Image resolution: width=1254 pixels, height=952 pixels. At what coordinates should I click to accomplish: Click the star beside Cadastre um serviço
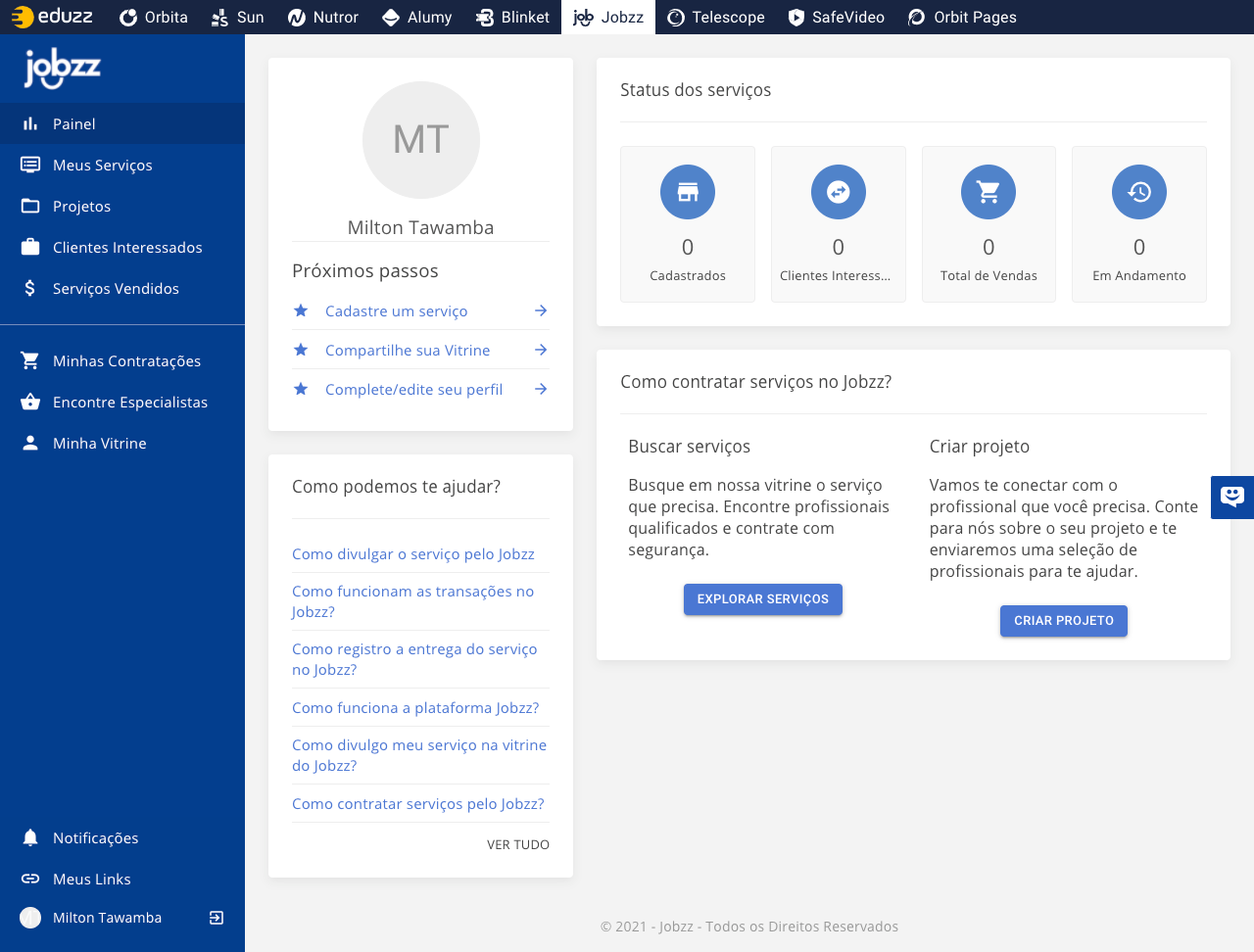point(301,310)
